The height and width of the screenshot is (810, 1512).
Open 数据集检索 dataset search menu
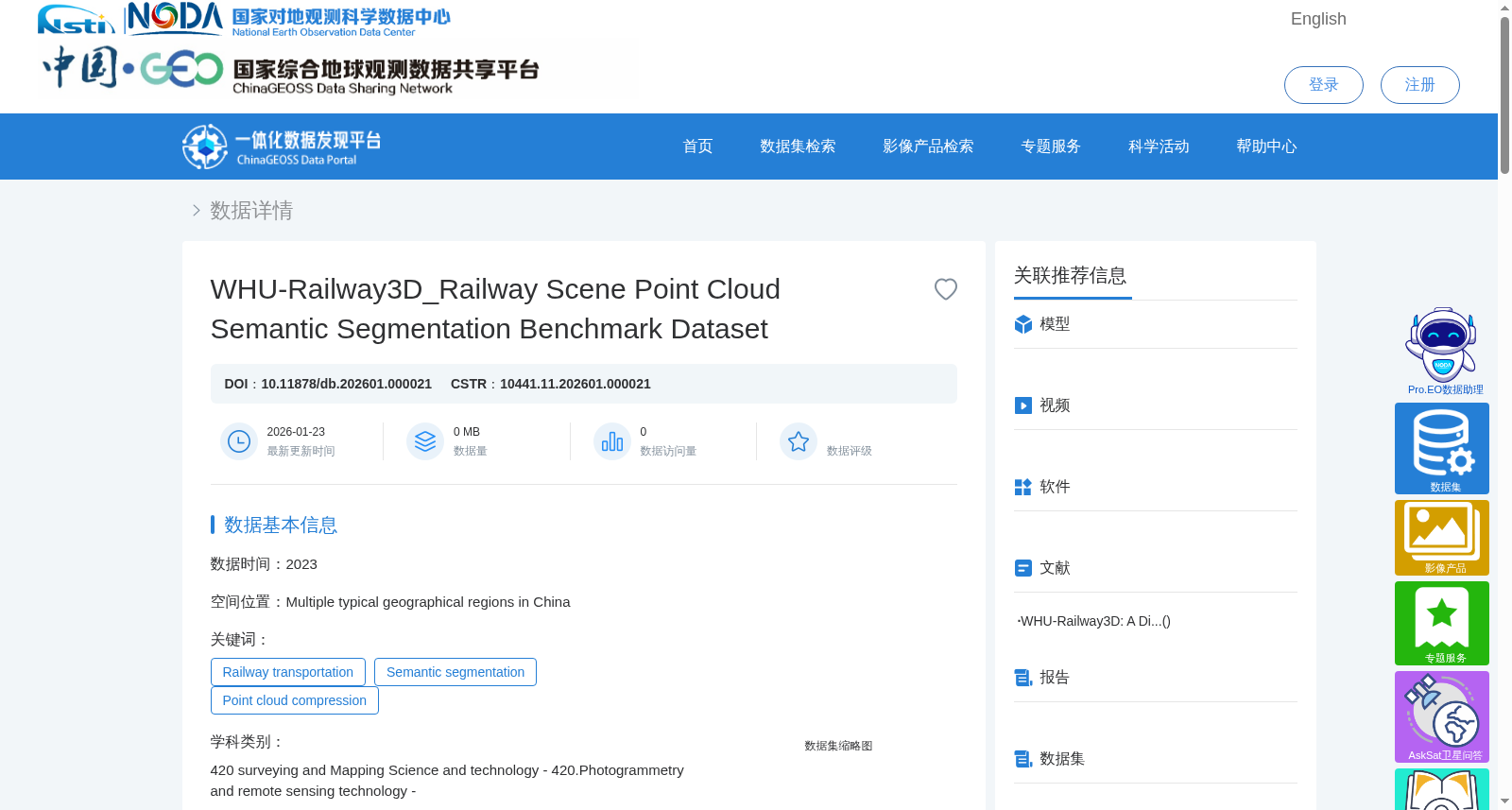798,146
